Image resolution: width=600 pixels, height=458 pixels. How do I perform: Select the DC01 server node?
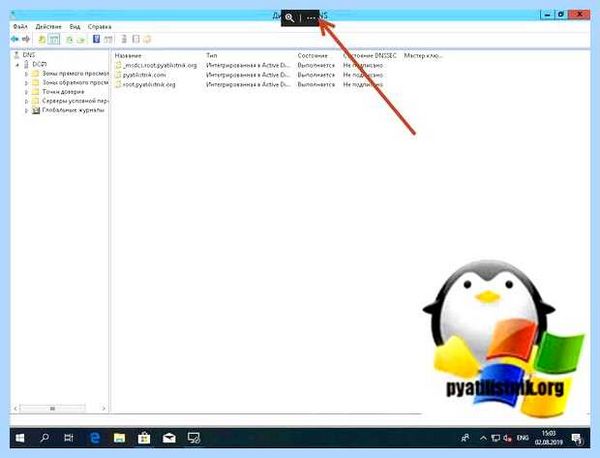[x=36, y=64]
